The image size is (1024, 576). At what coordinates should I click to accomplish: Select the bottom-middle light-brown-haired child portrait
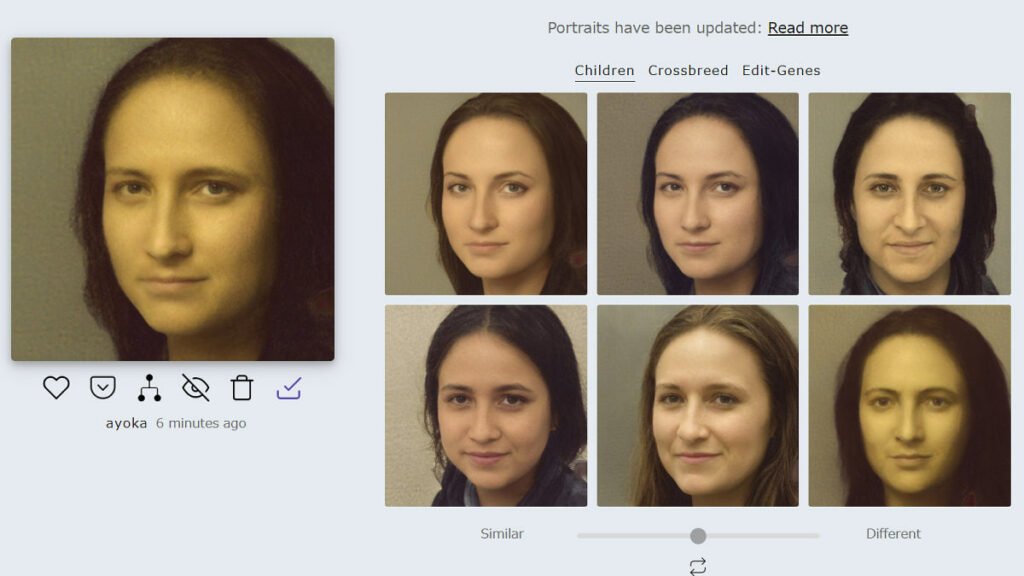[698, 406]
